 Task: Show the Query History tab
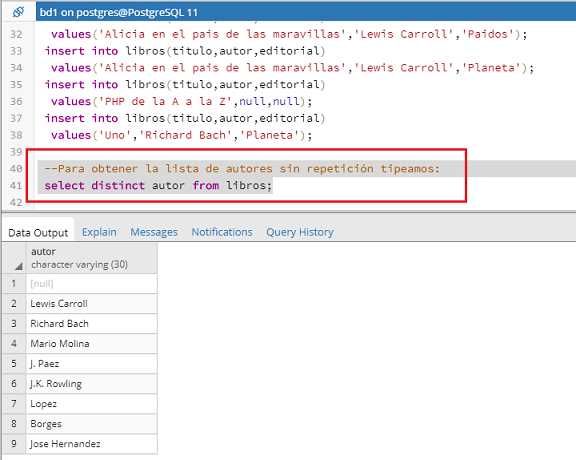point(300,232)
